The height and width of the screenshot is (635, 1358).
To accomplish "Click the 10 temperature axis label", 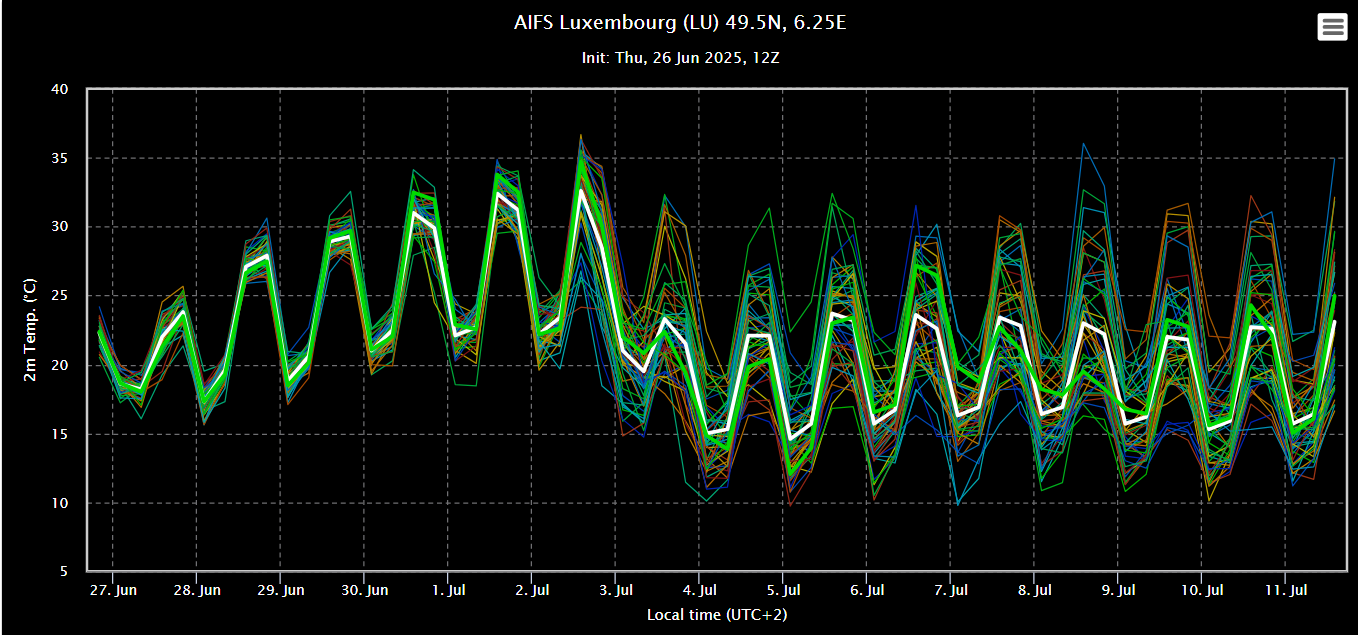I will (x=59, y=503).
